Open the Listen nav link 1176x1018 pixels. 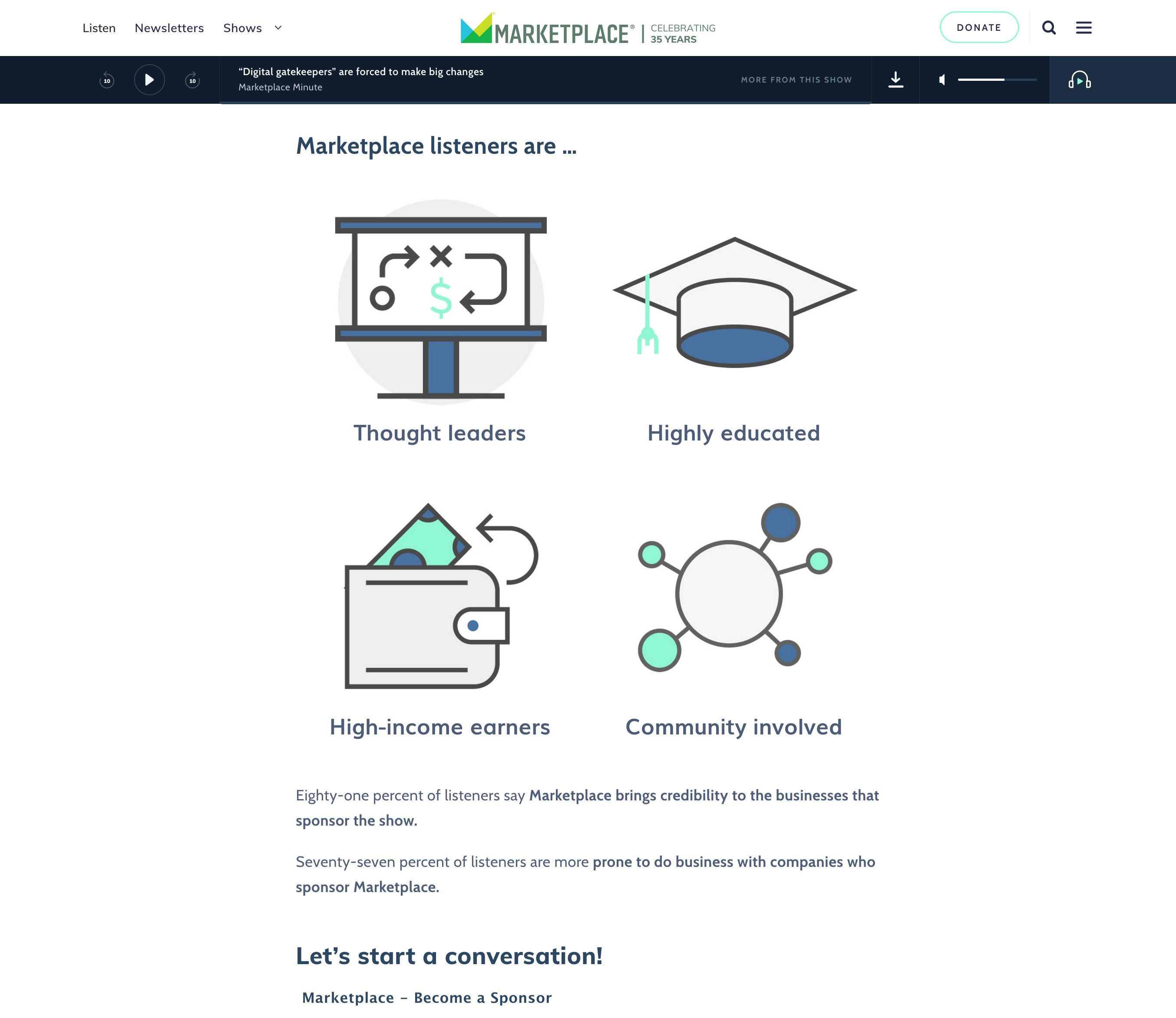tap(99, 28)
